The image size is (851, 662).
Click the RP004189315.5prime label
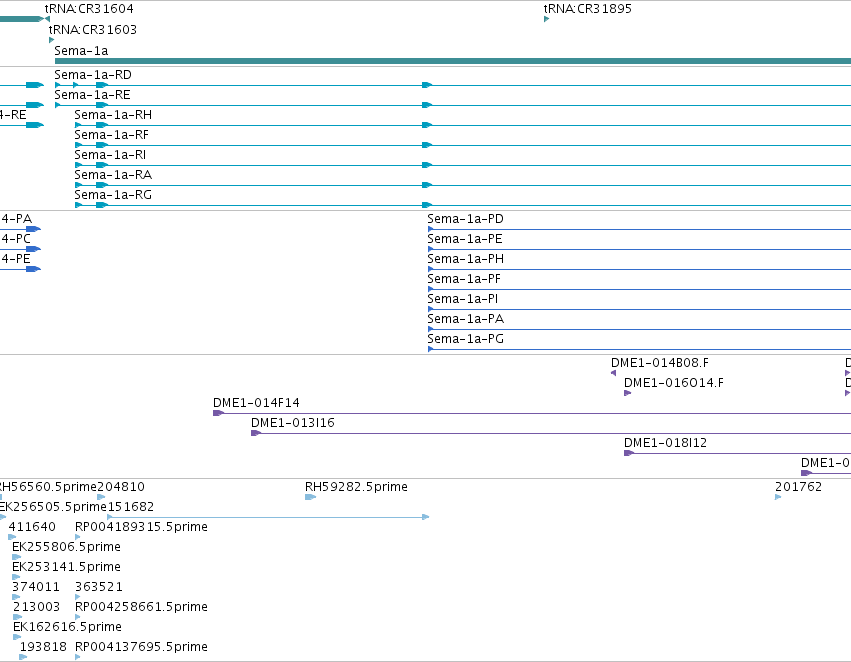[x=141, y=527]
